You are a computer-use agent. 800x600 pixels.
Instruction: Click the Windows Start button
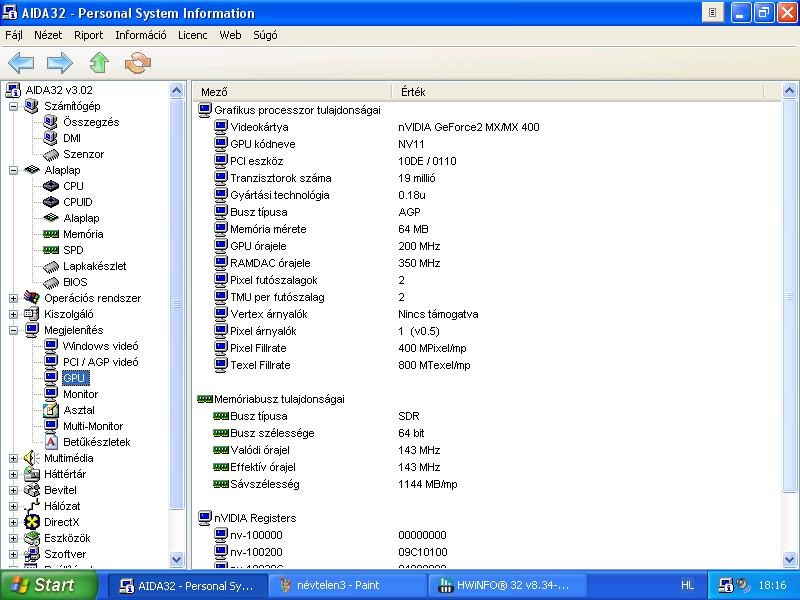click(x=49, y=585)
